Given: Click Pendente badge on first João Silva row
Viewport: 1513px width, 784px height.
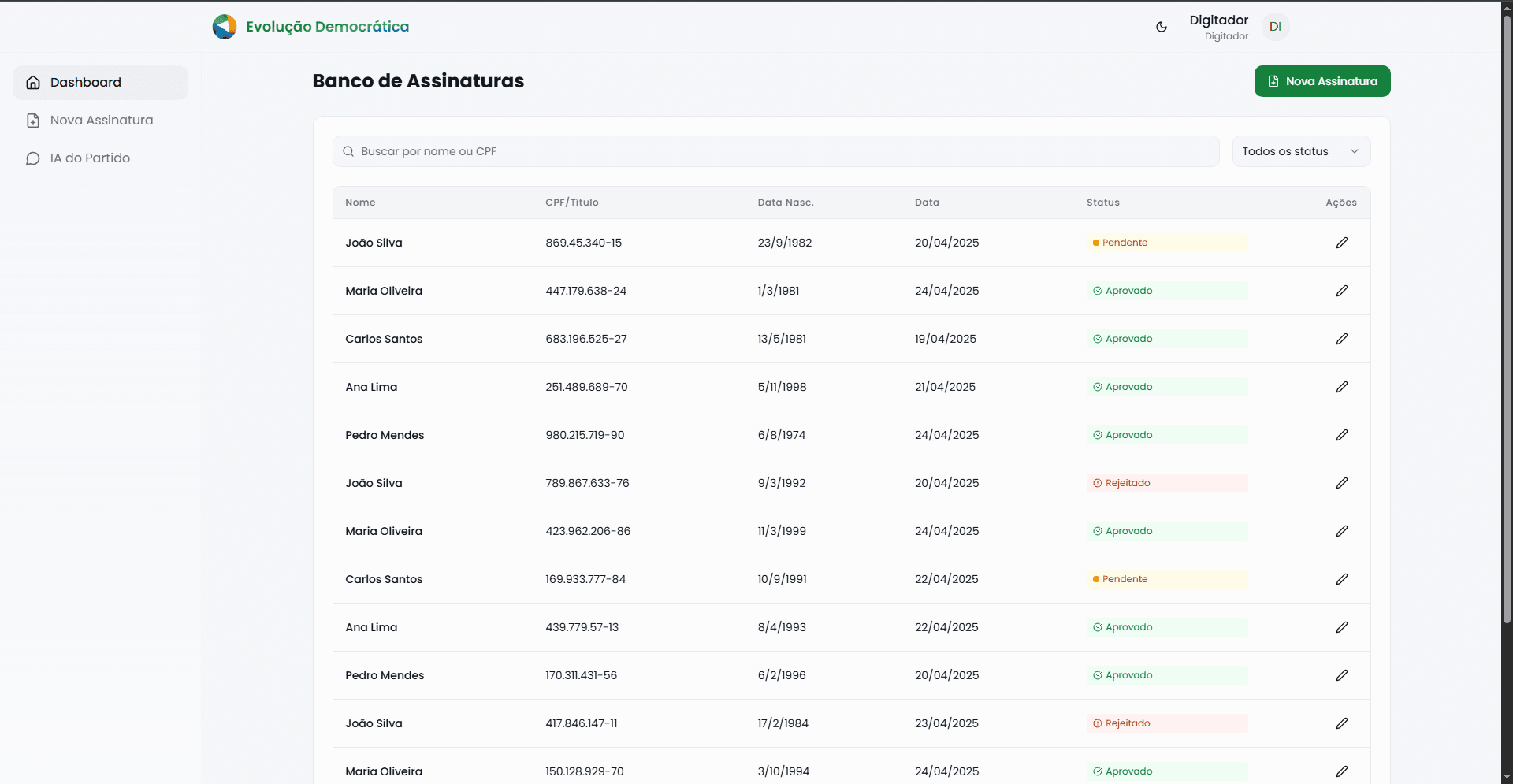Looking at the screenshot, I should click(1124, 243).
